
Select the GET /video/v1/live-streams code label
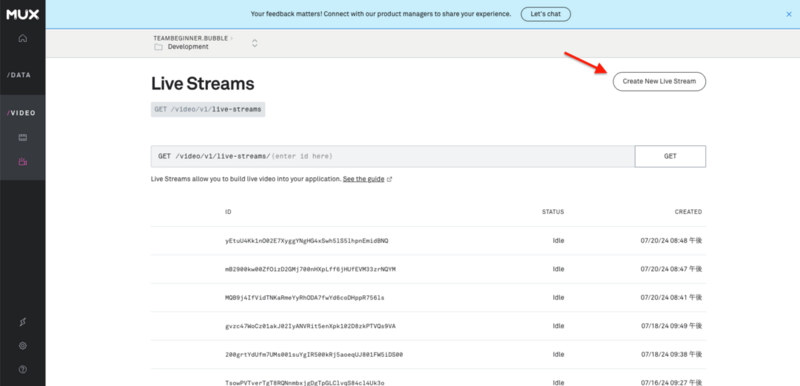pos(208,110)
